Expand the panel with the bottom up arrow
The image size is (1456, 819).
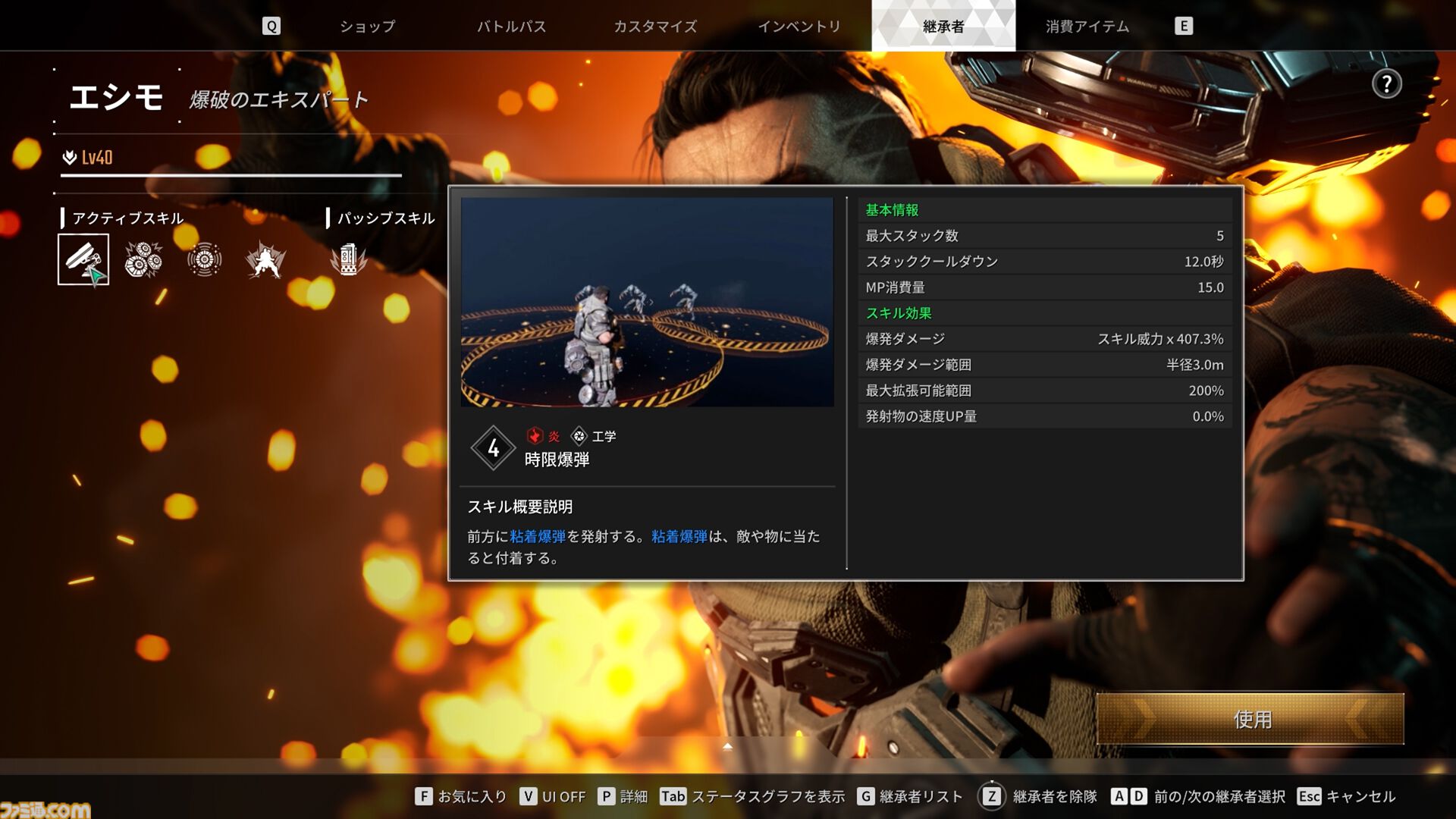pos(727,746)
